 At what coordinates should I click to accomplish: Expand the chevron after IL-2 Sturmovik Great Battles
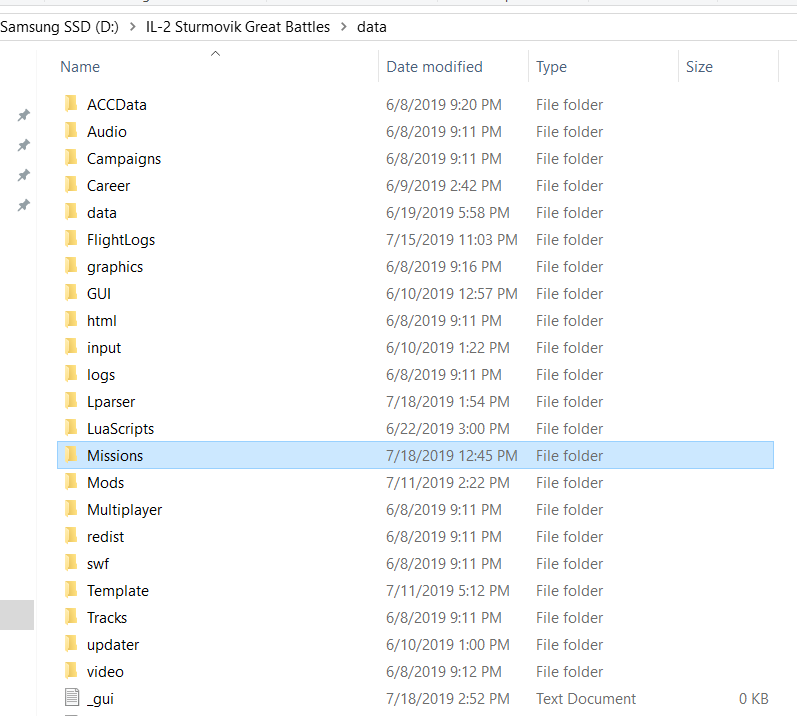[344, 27]
